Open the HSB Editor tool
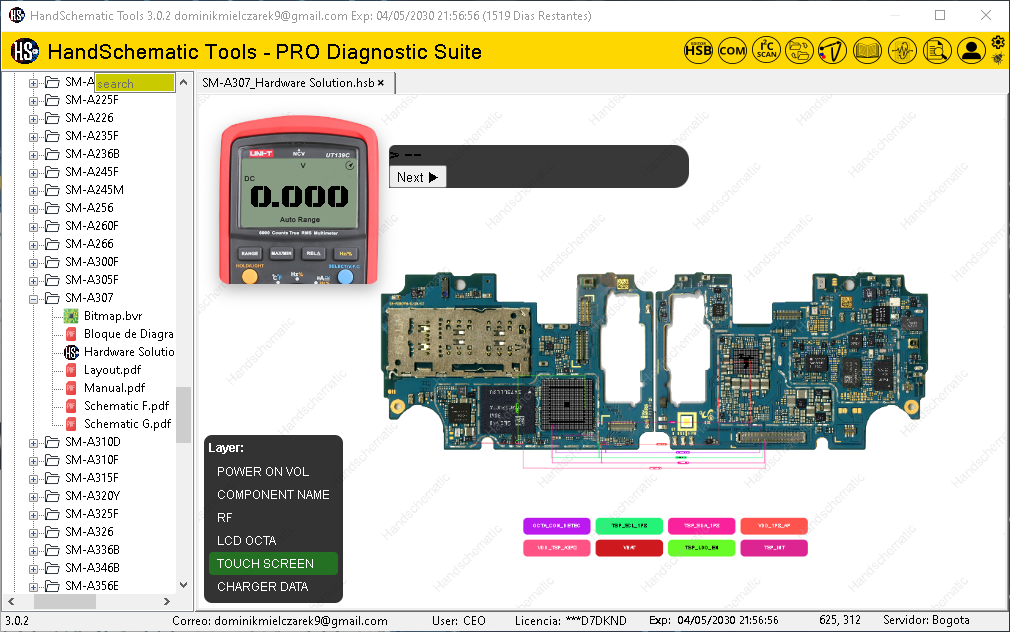This screenshot has height=632, width=1010. click(x=698, y=50)
